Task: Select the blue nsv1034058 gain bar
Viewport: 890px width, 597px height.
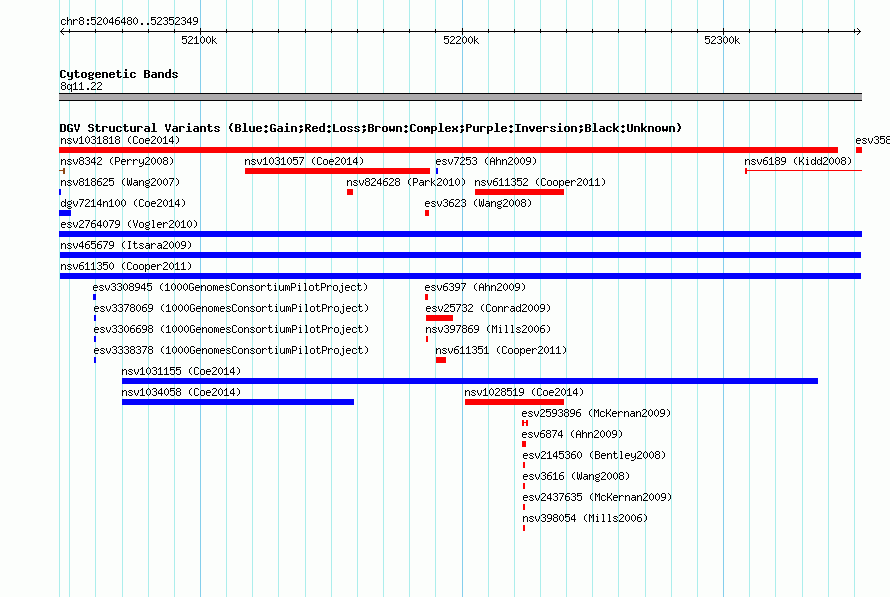Action: (238, 402)
